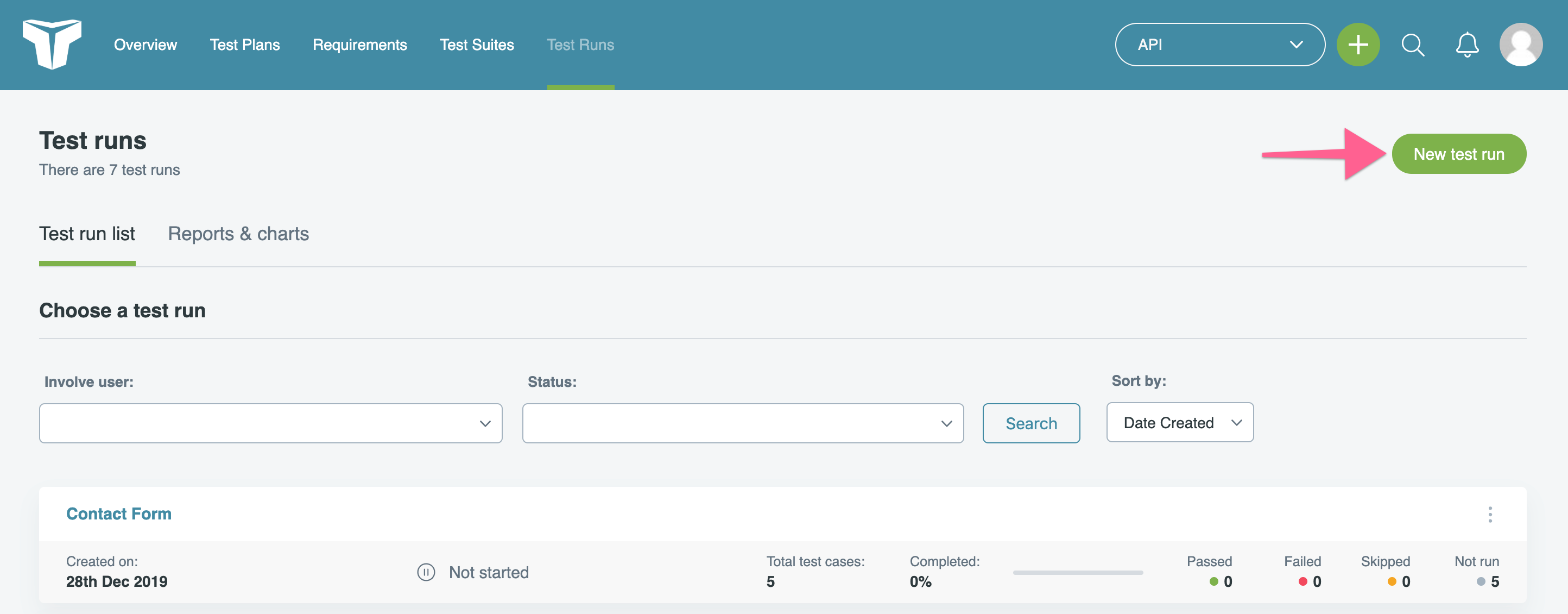Click the red Failed status dot

click(1303, 582)
